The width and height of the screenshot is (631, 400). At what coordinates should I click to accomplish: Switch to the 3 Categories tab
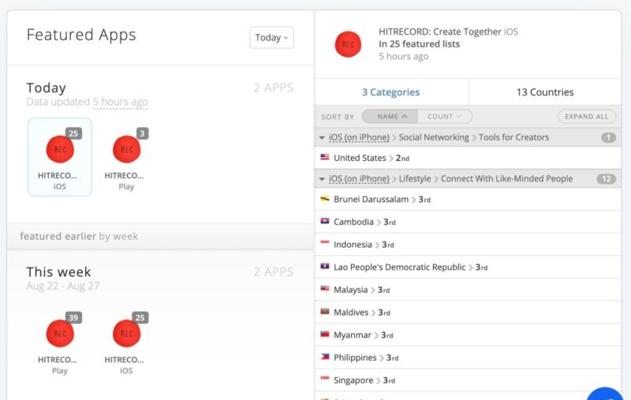(391, 92)
